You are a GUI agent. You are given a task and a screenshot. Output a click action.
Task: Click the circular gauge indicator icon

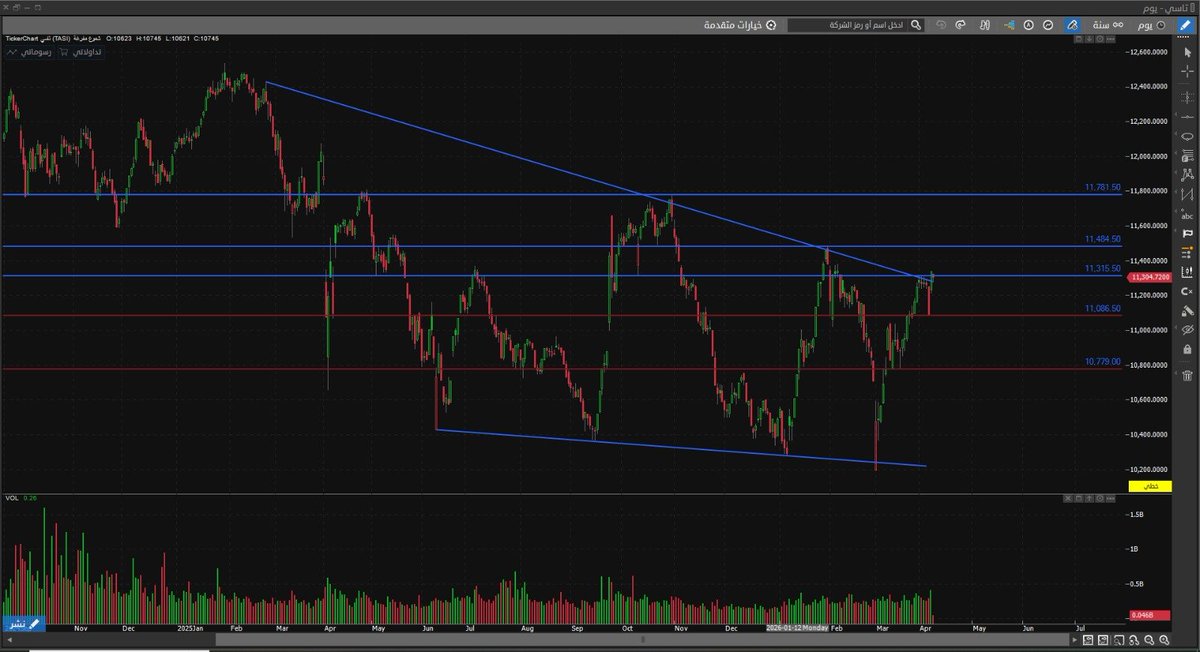(x=1048, y=25)
